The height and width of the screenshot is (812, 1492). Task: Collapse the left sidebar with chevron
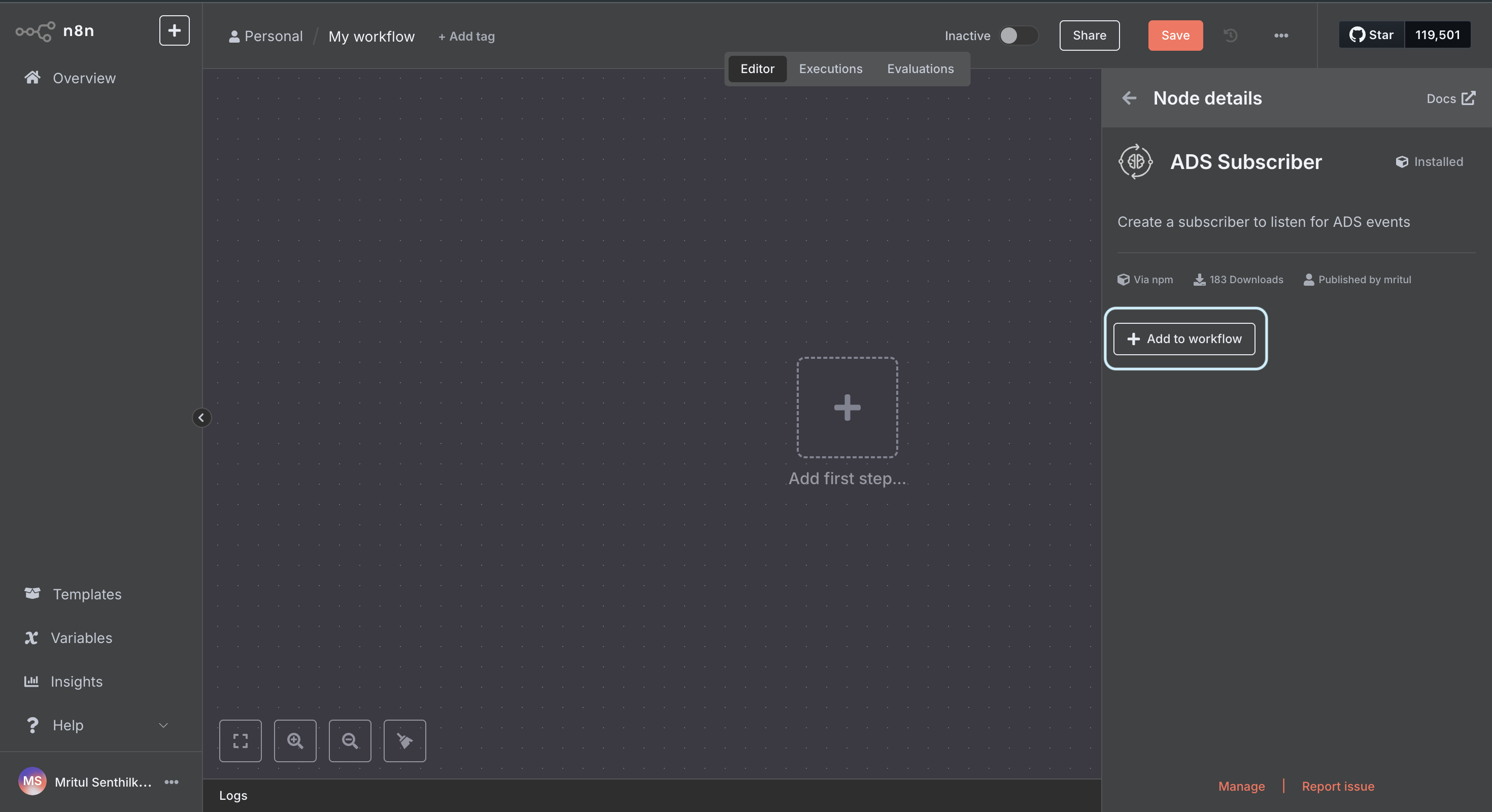201,418
